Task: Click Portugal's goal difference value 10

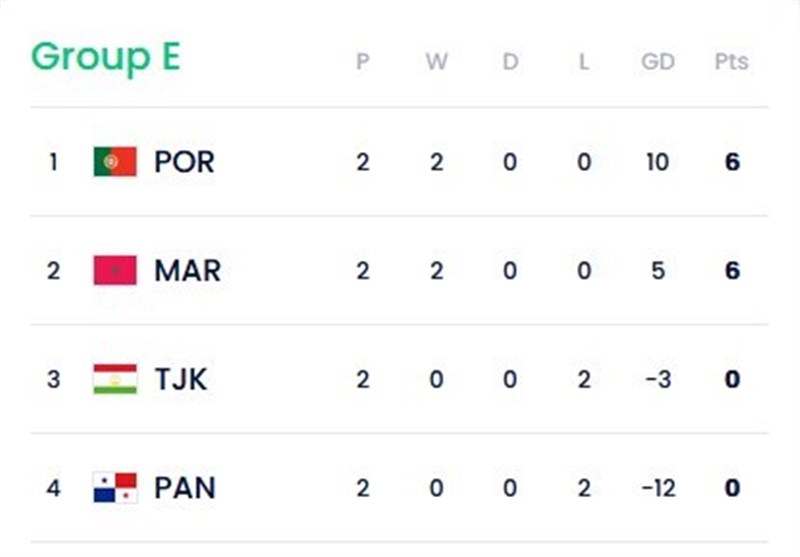Action: pyautogui.click(x=657, y=162)
